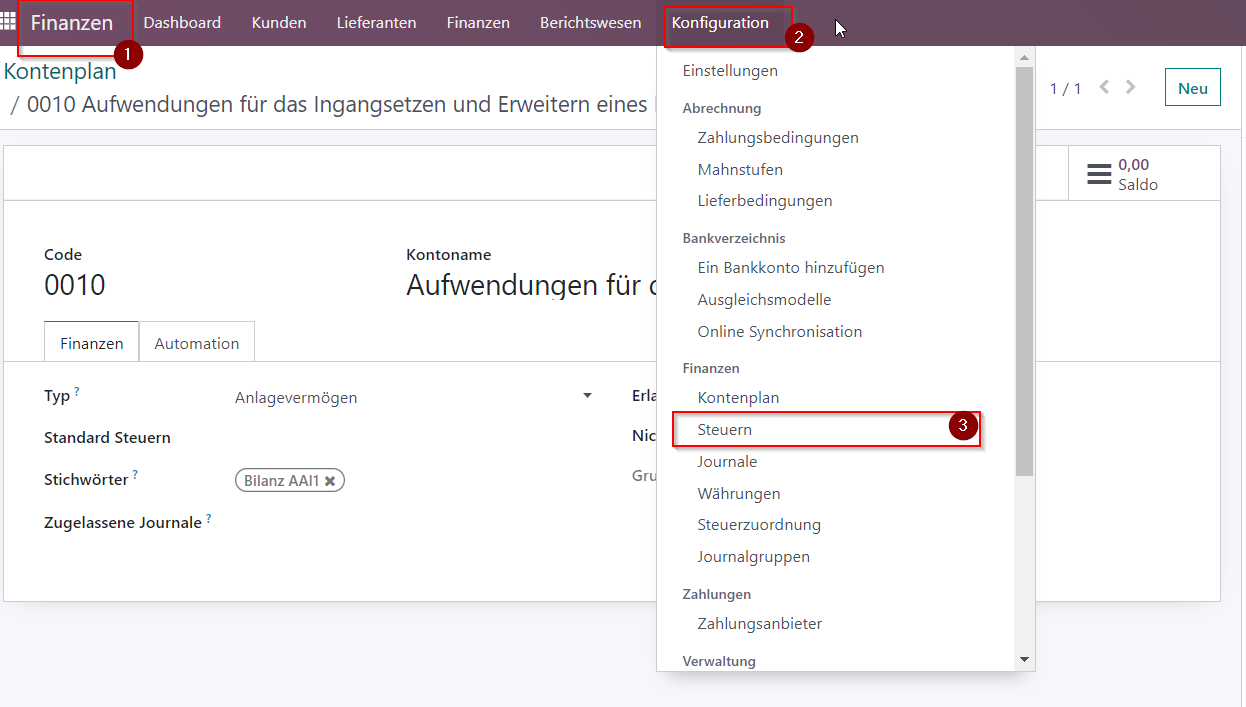This screenshot has height=707, width=1246.
Task: Select Einstellungen in the dropdown
Action: [730, 71]
